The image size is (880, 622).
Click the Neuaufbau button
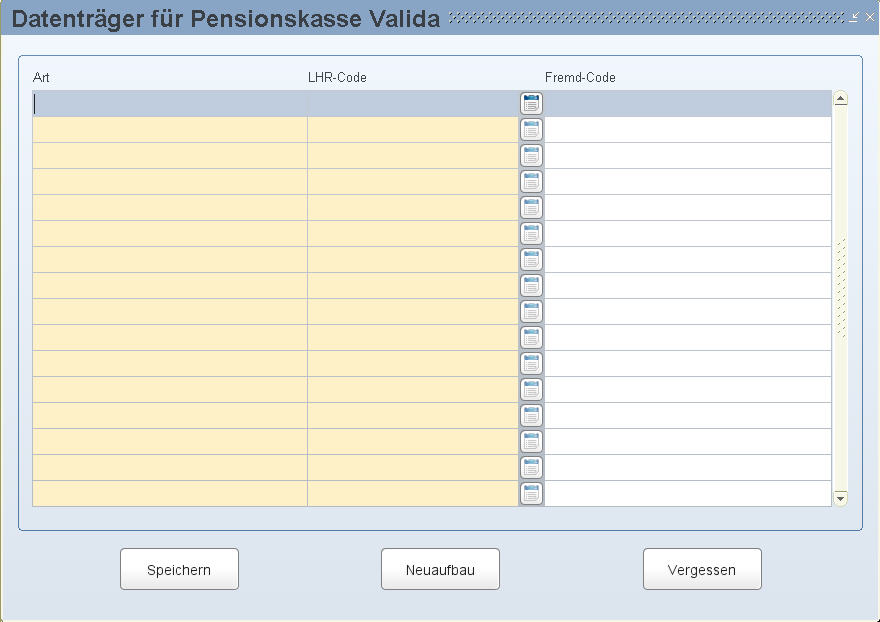(x=440, y=569)
